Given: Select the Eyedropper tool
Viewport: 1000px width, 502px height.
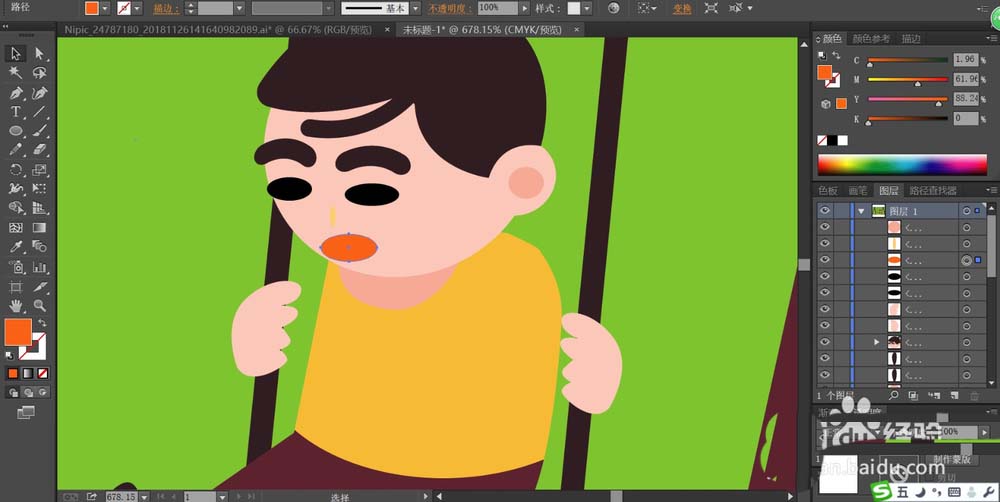Looking at the screenshot, I should point(16,246).
